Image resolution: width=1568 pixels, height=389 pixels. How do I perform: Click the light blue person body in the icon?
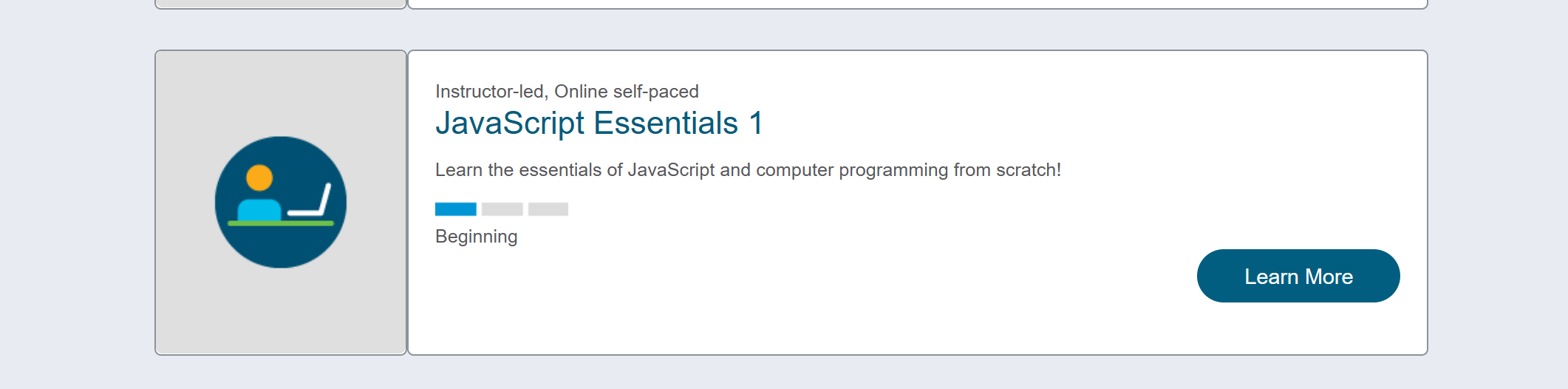(259, 209)
